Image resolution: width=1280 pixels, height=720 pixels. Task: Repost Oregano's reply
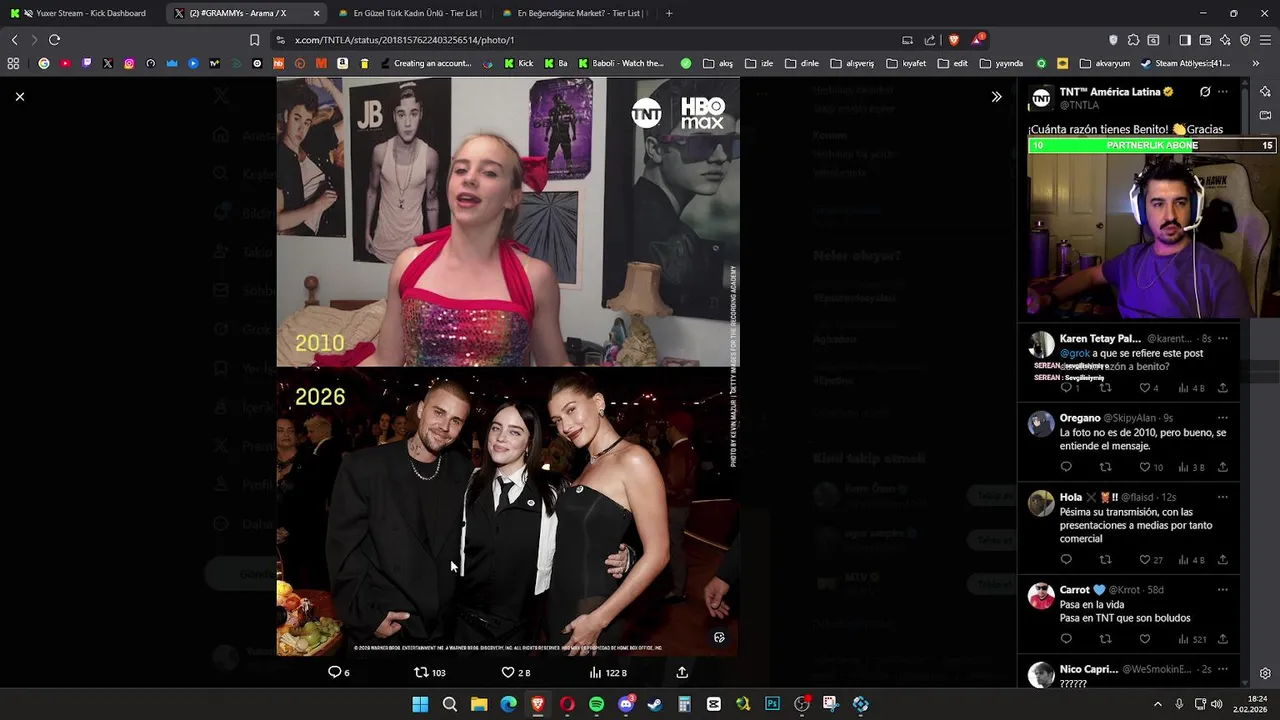click(1105, 467)
